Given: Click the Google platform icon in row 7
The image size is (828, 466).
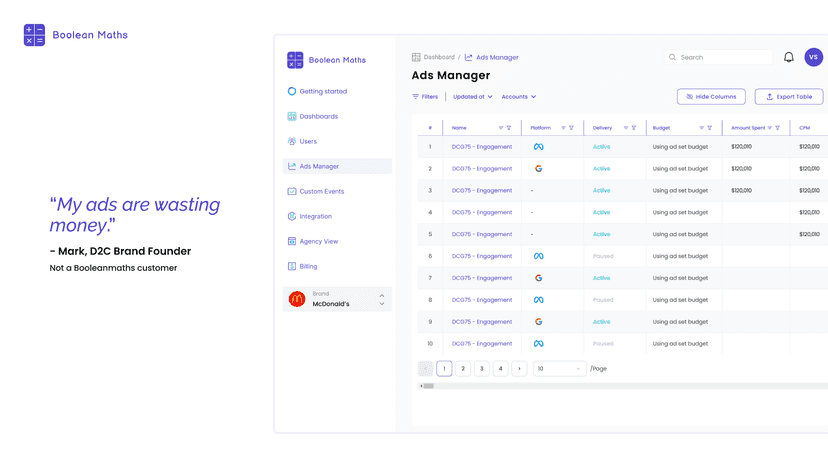Looking at the screenshot, I should [x=538, y=278].
